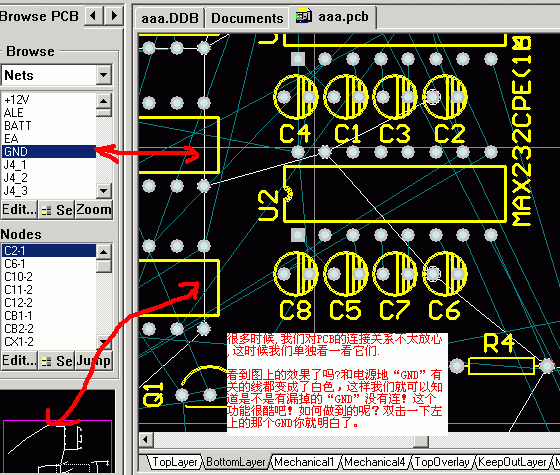The height and width of the screenshot is (475, 560).
Task: Click the Edit button under Nets
Action: click(19, 210)
